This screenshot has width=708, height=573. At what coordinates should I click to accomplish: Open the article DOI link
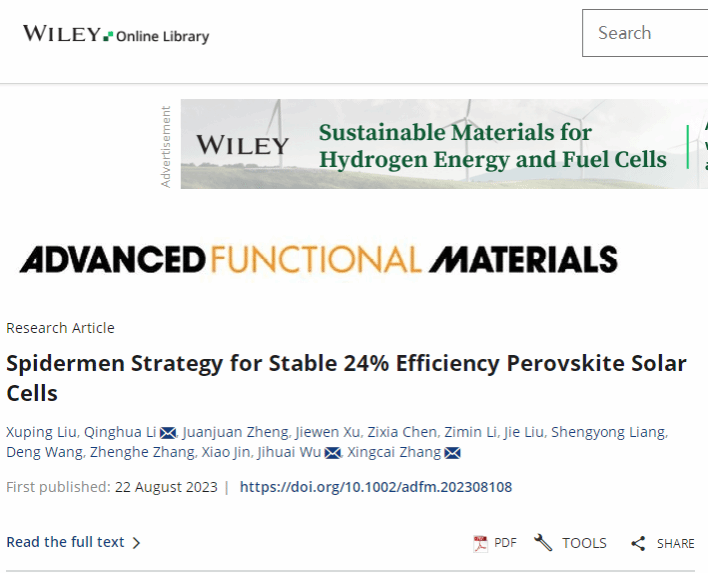[376, 487]
